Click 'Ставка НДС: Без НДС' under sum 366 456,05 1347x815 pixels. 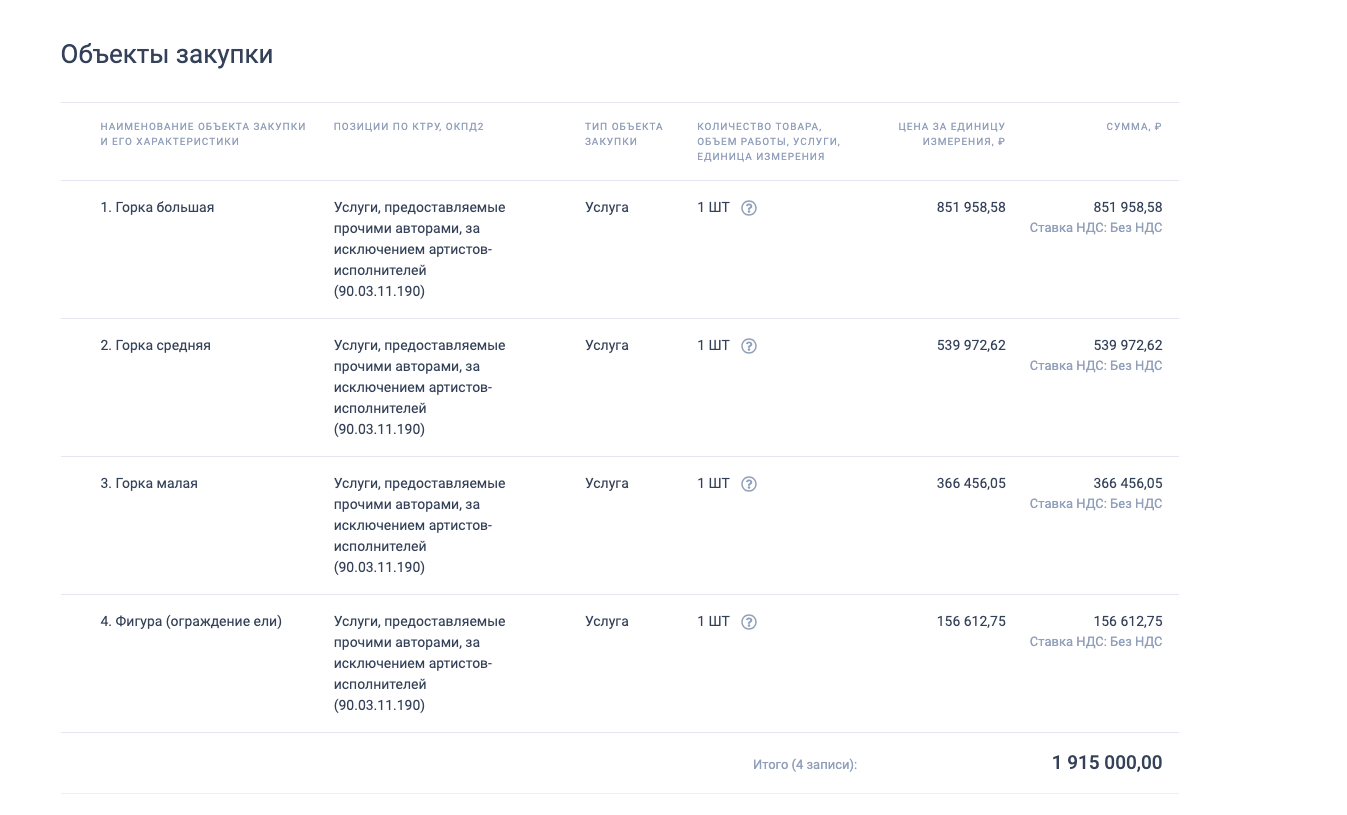click(1096, 504)
